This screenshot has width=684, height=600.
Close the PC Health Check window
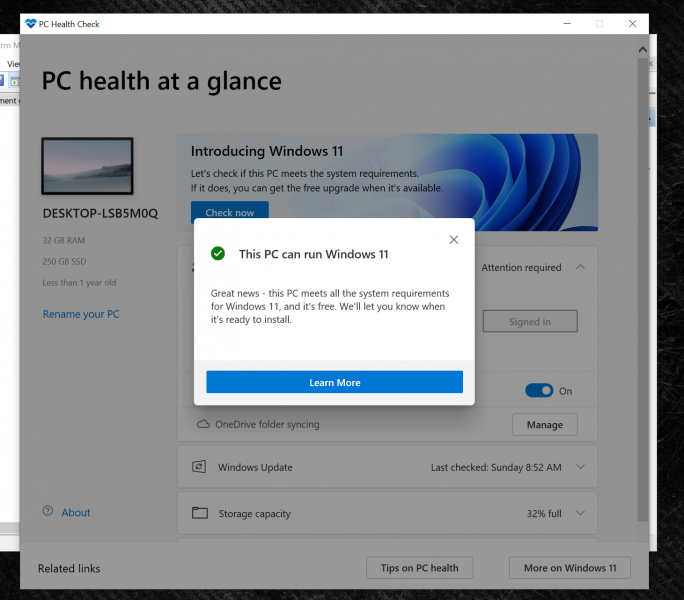pyautogui.click(x=632, y=24)
